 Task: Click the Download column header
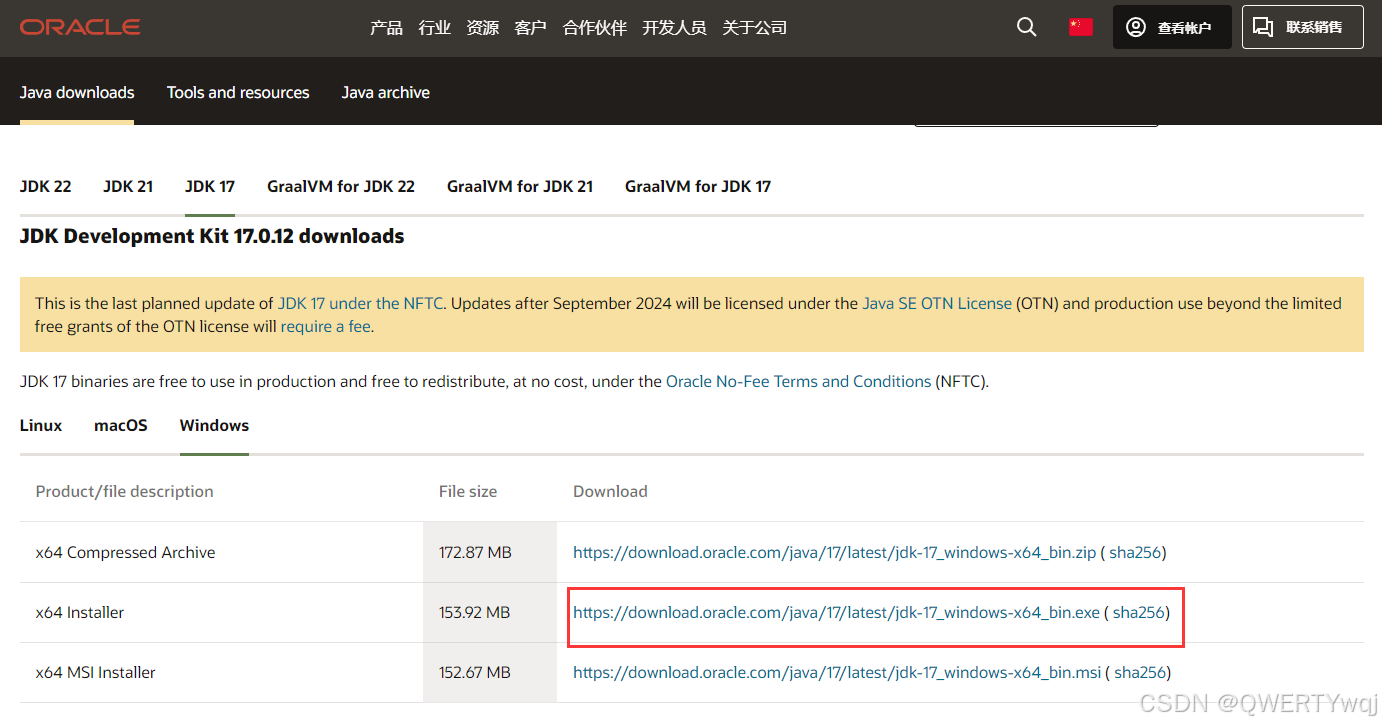coord(610,491)
